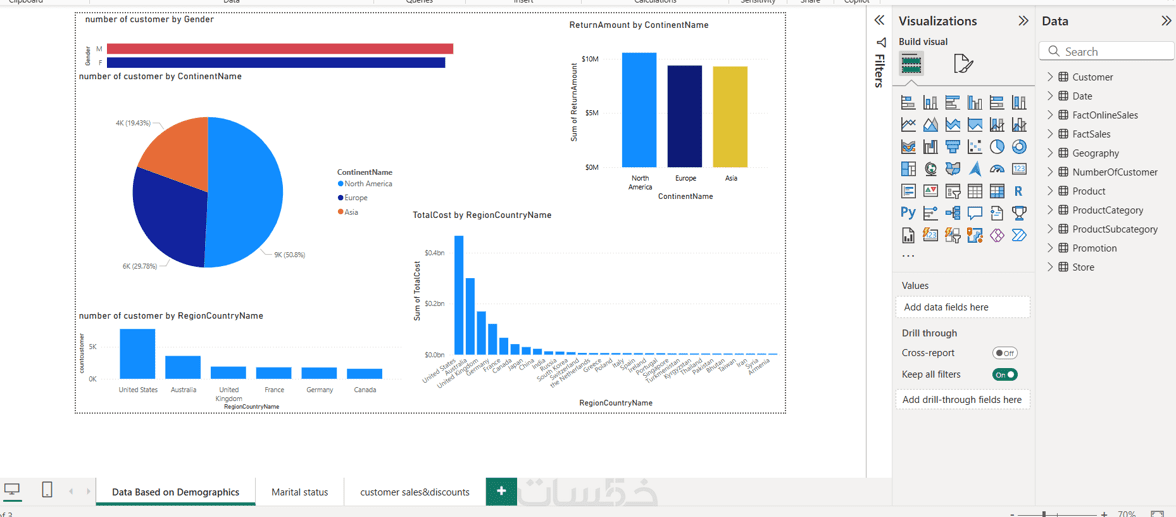This screenshot has height=517, width=1176.
Task: Choose the Funnel visual
Action: 952,147
